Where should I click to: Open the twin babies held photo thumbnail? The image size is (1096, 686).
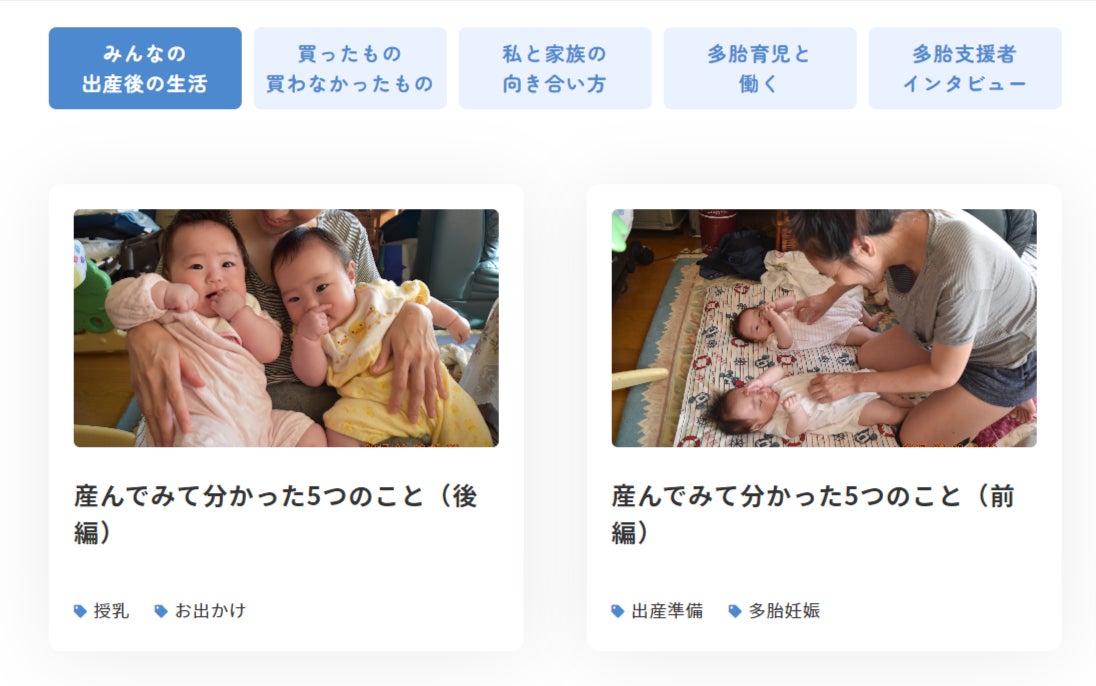[286, 328]
